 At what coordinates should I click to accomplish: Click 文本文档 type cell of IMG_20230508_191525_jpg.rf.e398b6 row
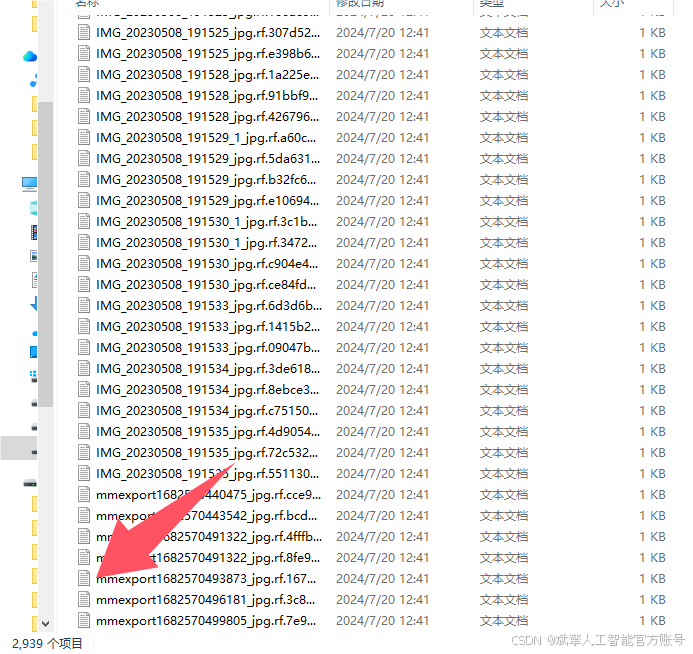coord(504,54)
